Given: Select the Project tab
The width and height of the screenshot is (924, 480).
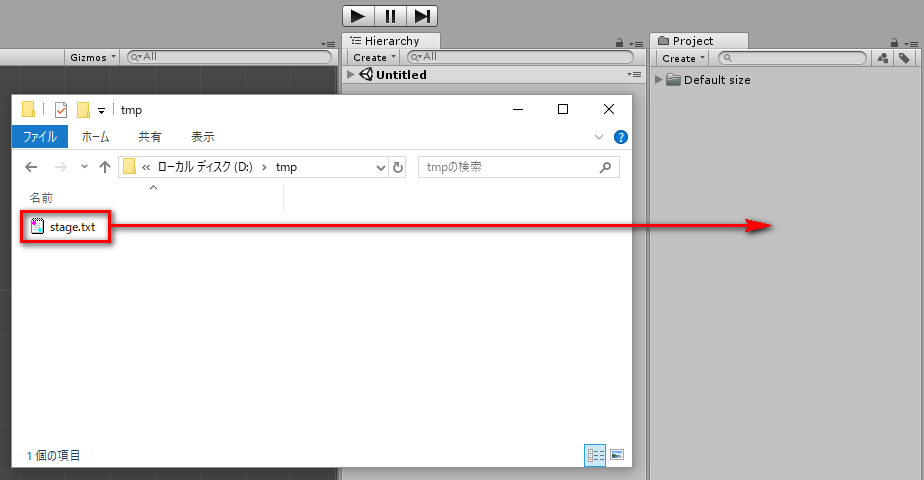Looking at the screenshot, I should (699, 41).
